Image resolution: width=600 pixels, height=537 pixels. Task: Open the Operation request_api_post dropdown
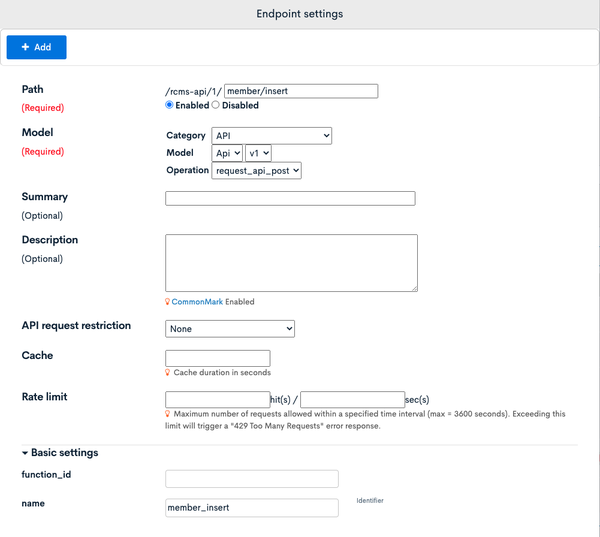[256, 171]
